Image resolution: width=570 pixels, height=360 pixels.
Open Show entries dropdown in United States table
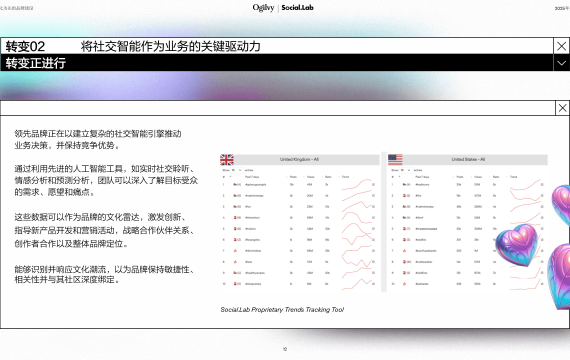pyautogui.click(x=406, y=170)
